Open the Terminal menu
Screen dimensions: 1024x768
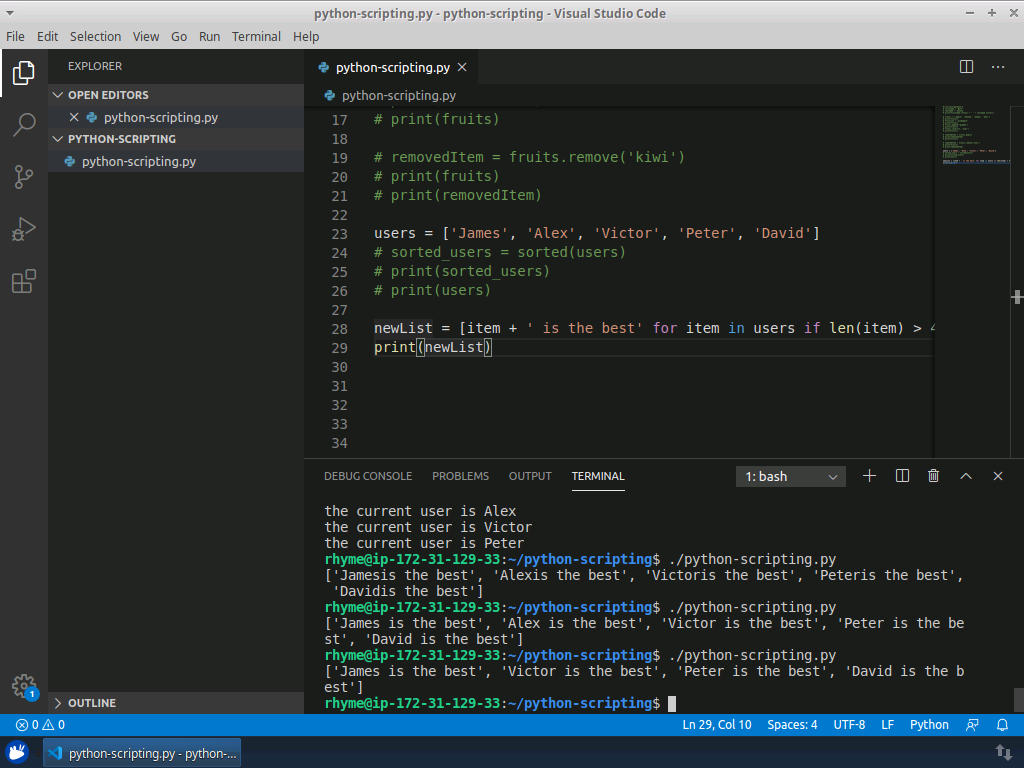pos(256,36)
